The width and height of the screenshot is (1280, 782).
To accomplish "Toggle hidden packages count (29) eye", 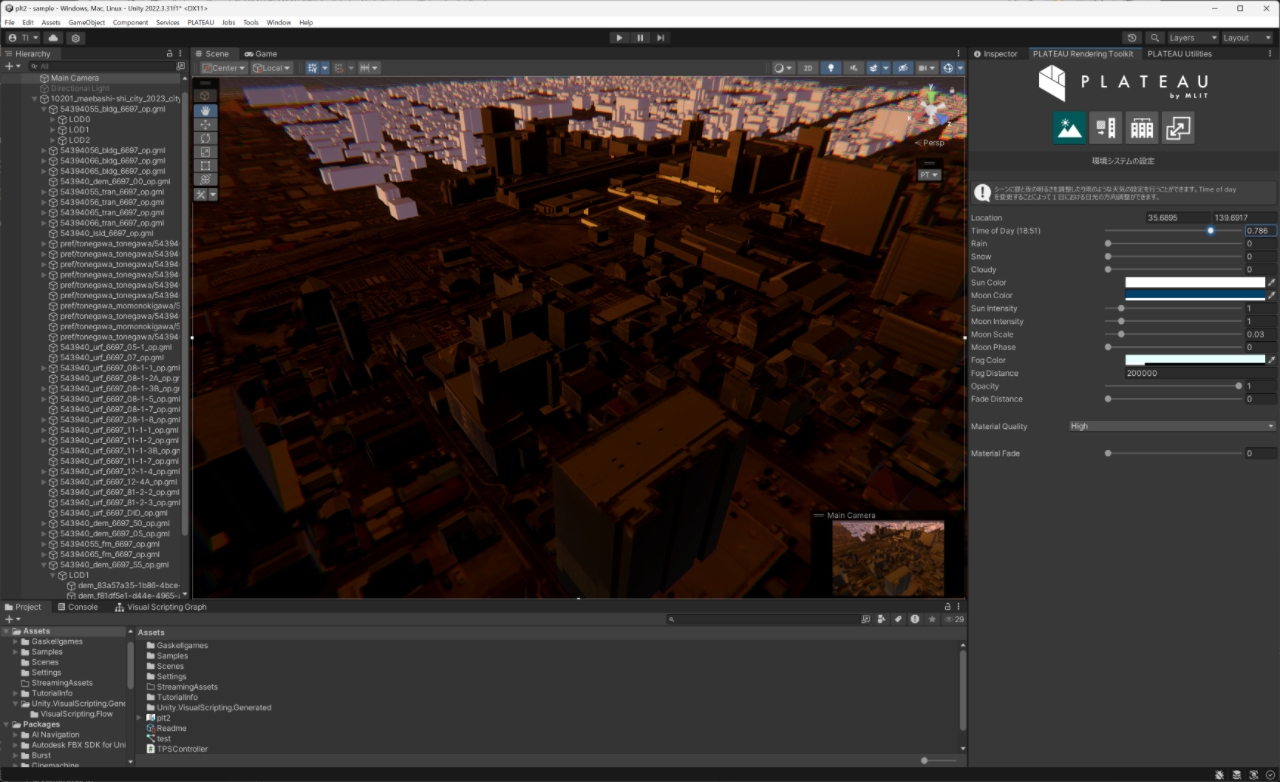I will click(x=955, y=619).
